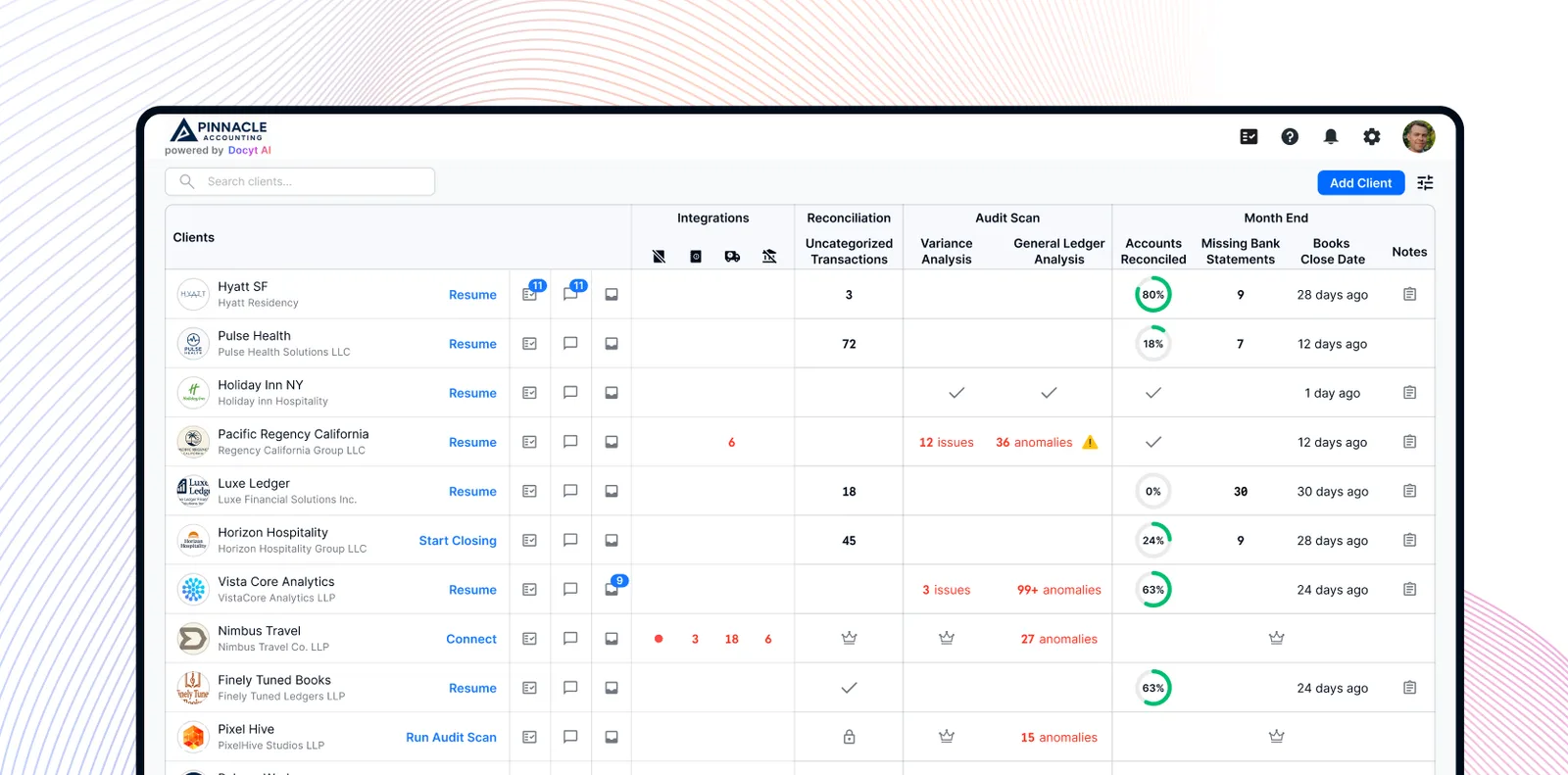Click Connect for Nimbus Travel
The width and height of the screenshot is (1568, 775).
point(471,639)
